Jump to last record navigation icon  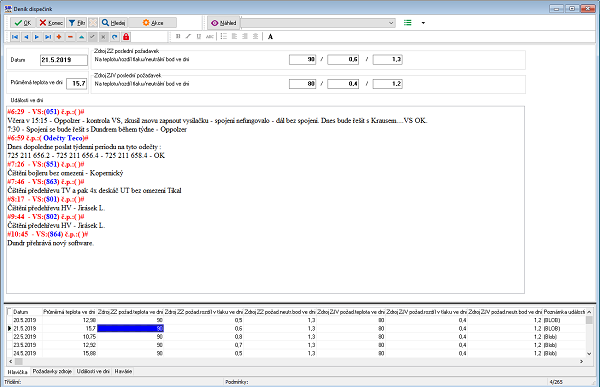point(48,37)
